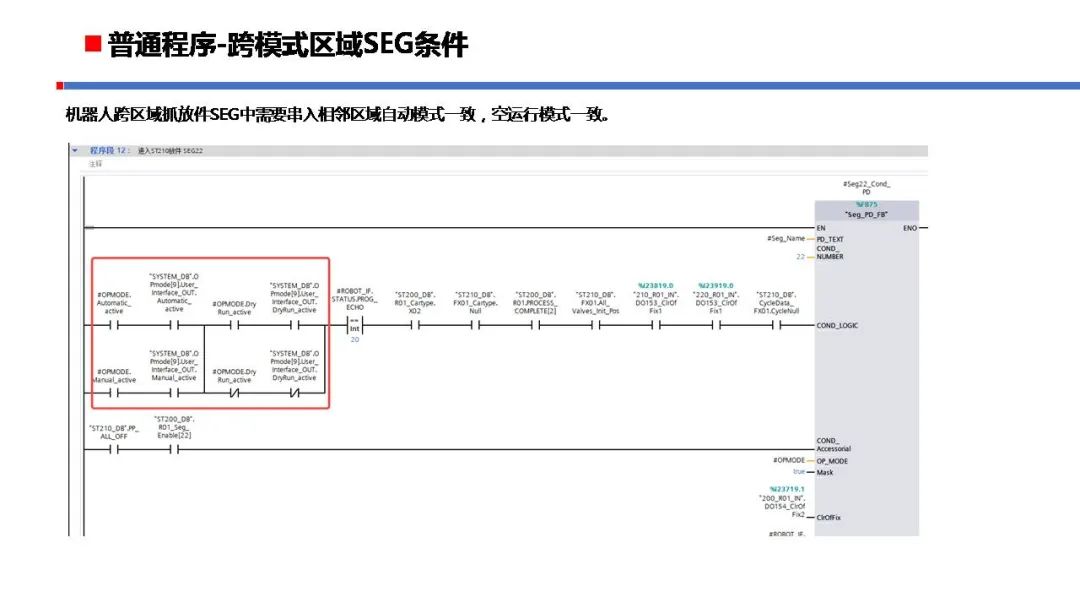Viewport: 1080px width, 608px height.
Task: Collapse Network 12 using its disclosure triangle
Action: click(x=73, y=148)
